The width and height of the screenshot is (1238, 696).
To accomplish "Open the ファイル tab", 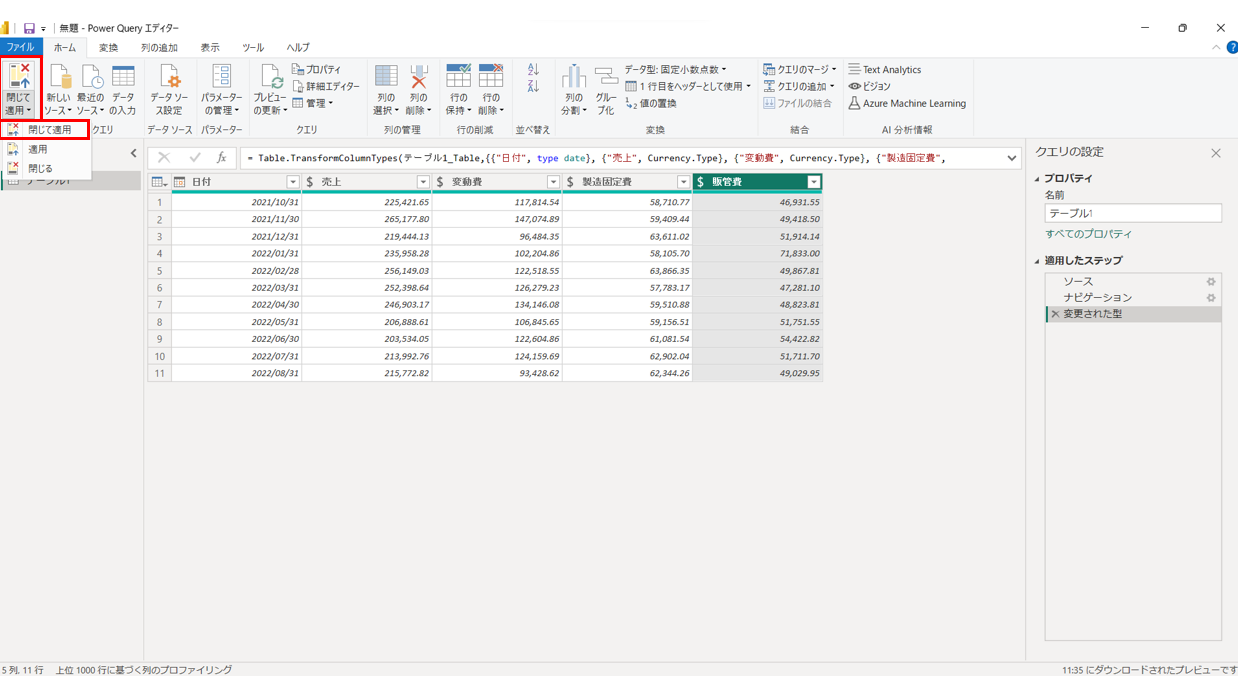I will [20, 47].
